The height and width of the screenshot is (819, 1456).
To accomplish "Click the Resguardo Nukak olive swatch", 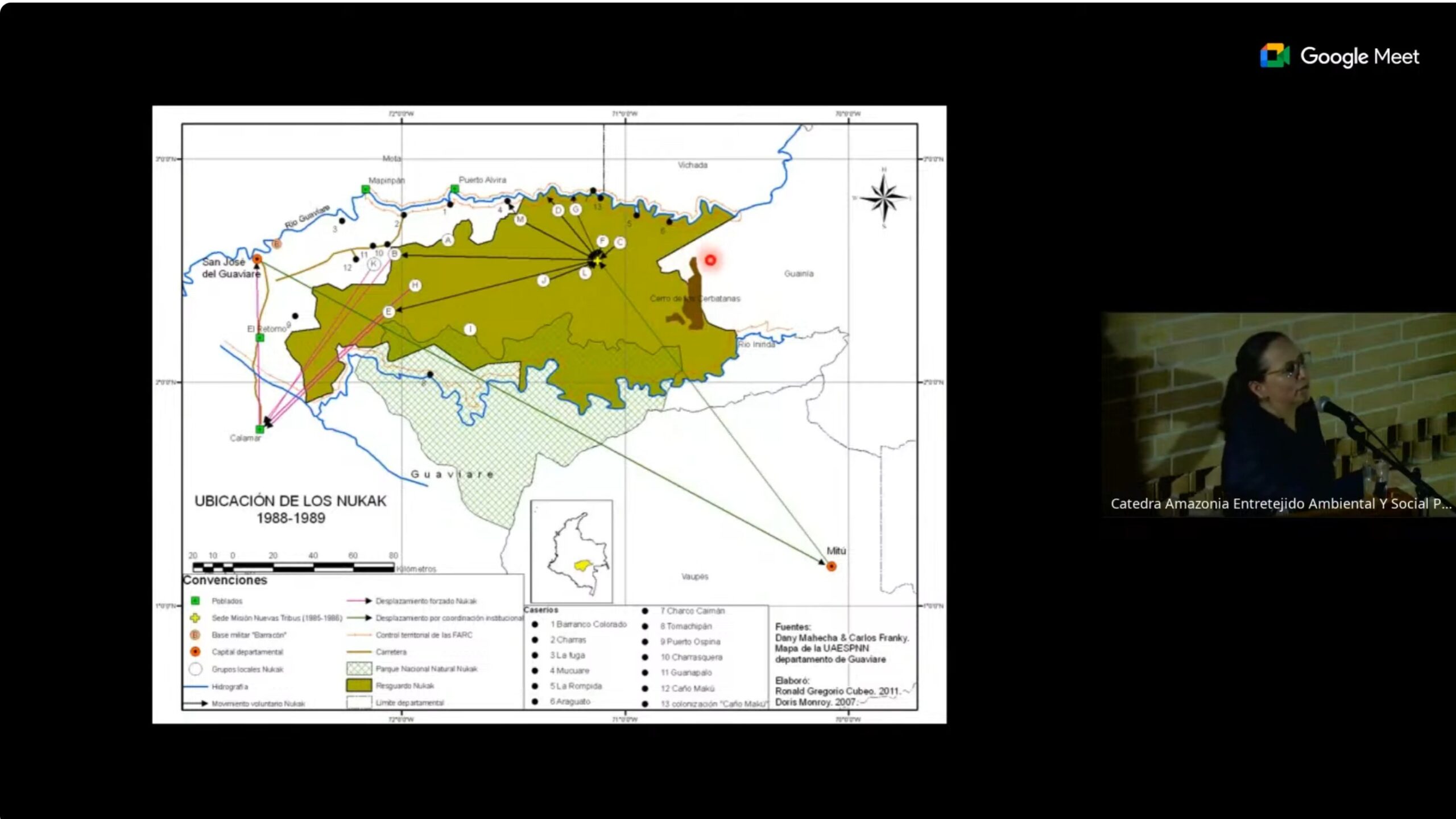I will pyautogui.click(x=359, y=685).
